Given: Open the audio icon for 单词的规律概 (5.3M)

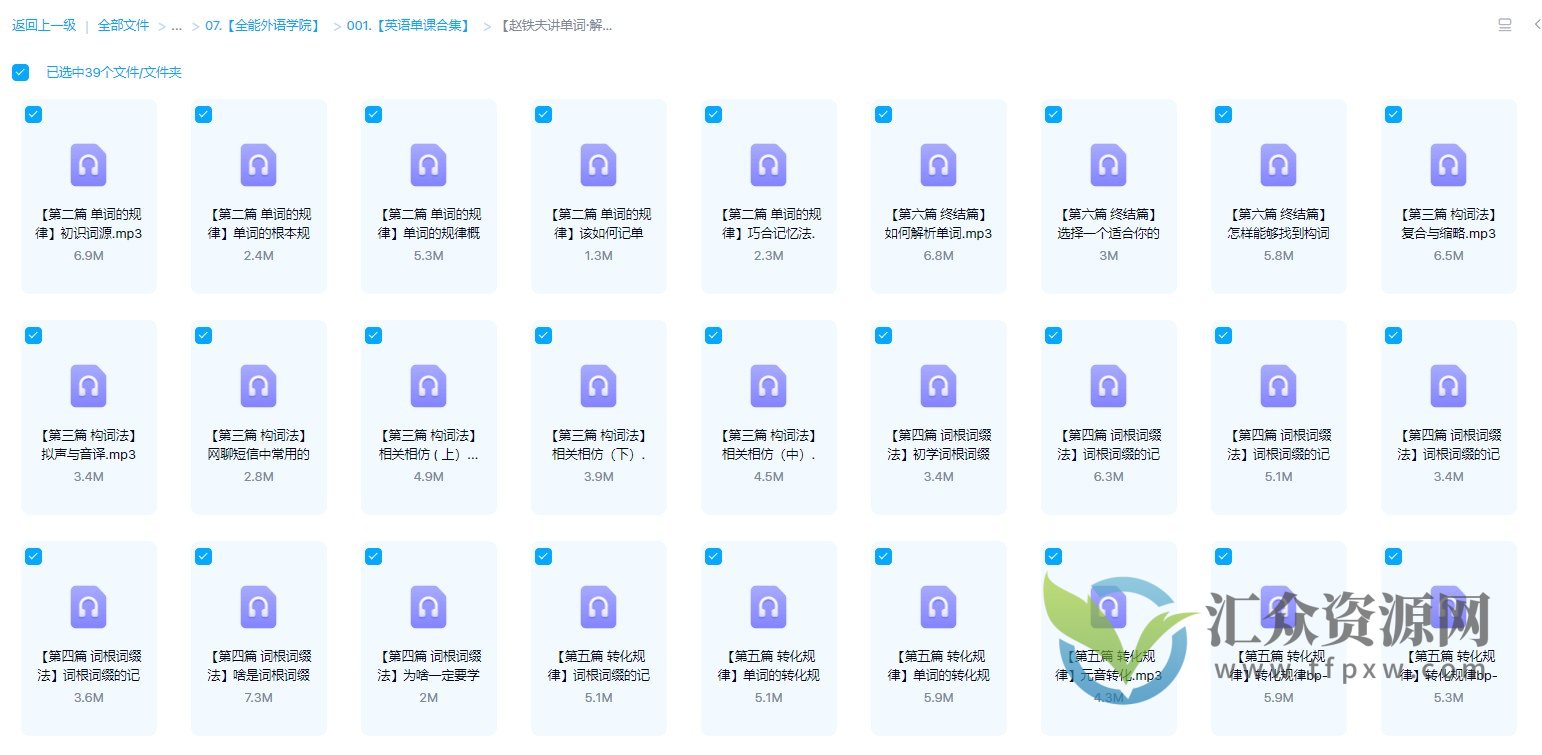Looking at the screenshot, I should click(428, 165).
